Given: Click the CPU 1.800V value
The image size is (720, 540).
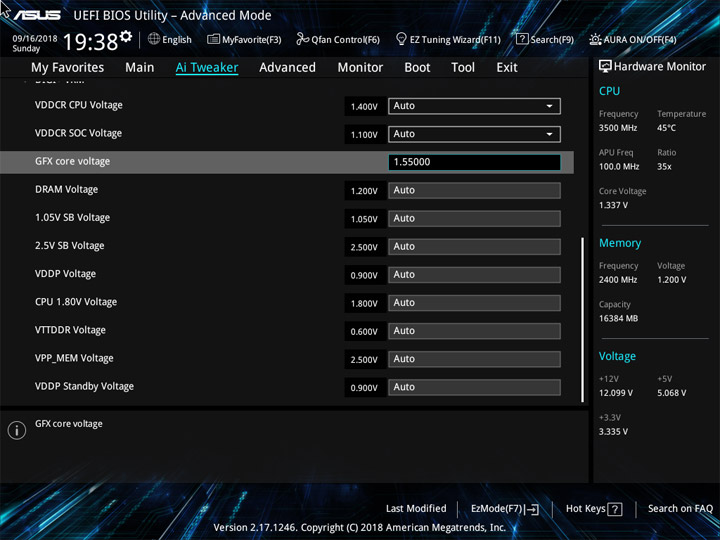Looking at the screenshot, I should [364, 304].
